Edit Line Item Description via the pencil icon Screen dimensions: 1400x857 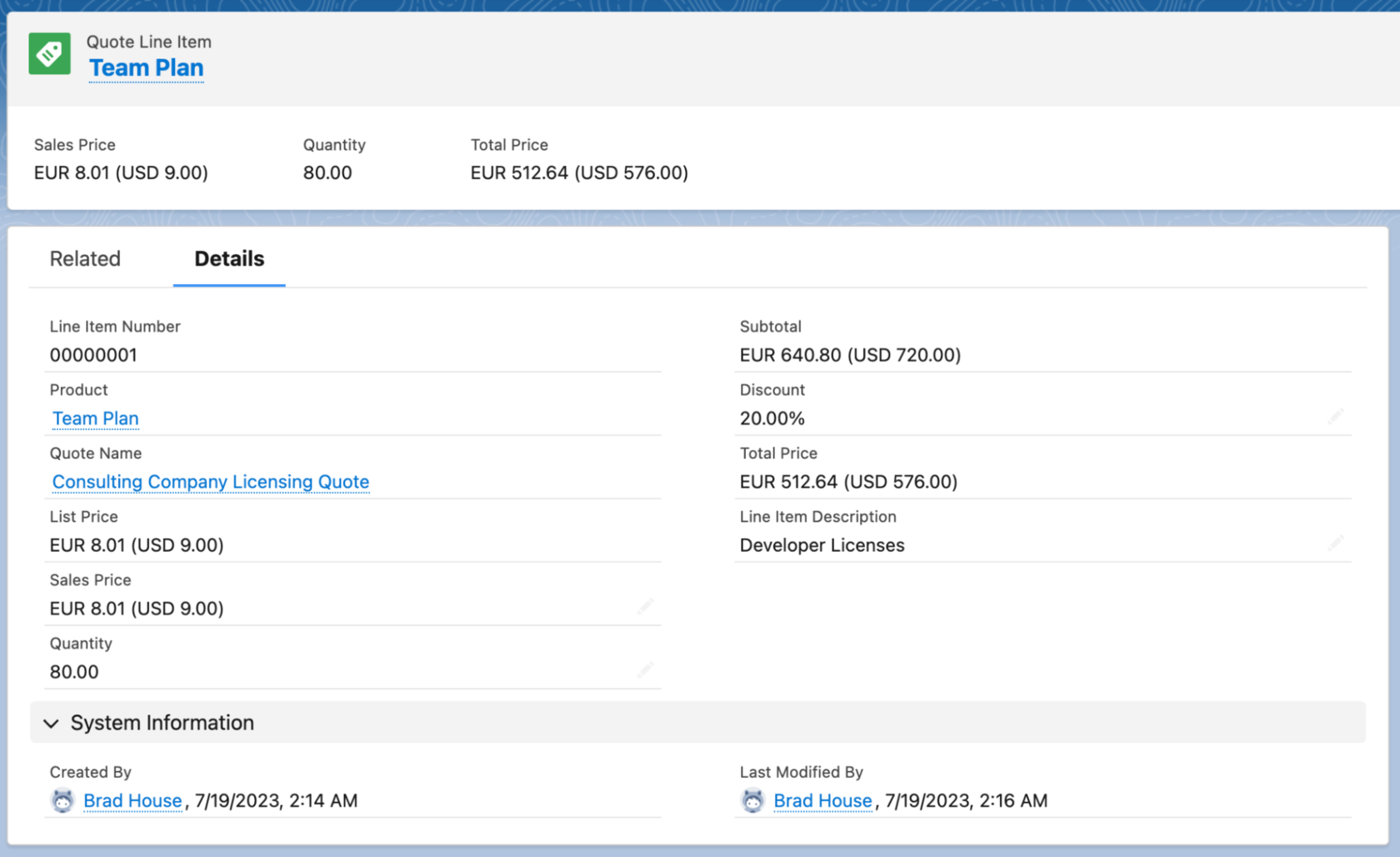pyautogui.click(x=1335, y=542)
